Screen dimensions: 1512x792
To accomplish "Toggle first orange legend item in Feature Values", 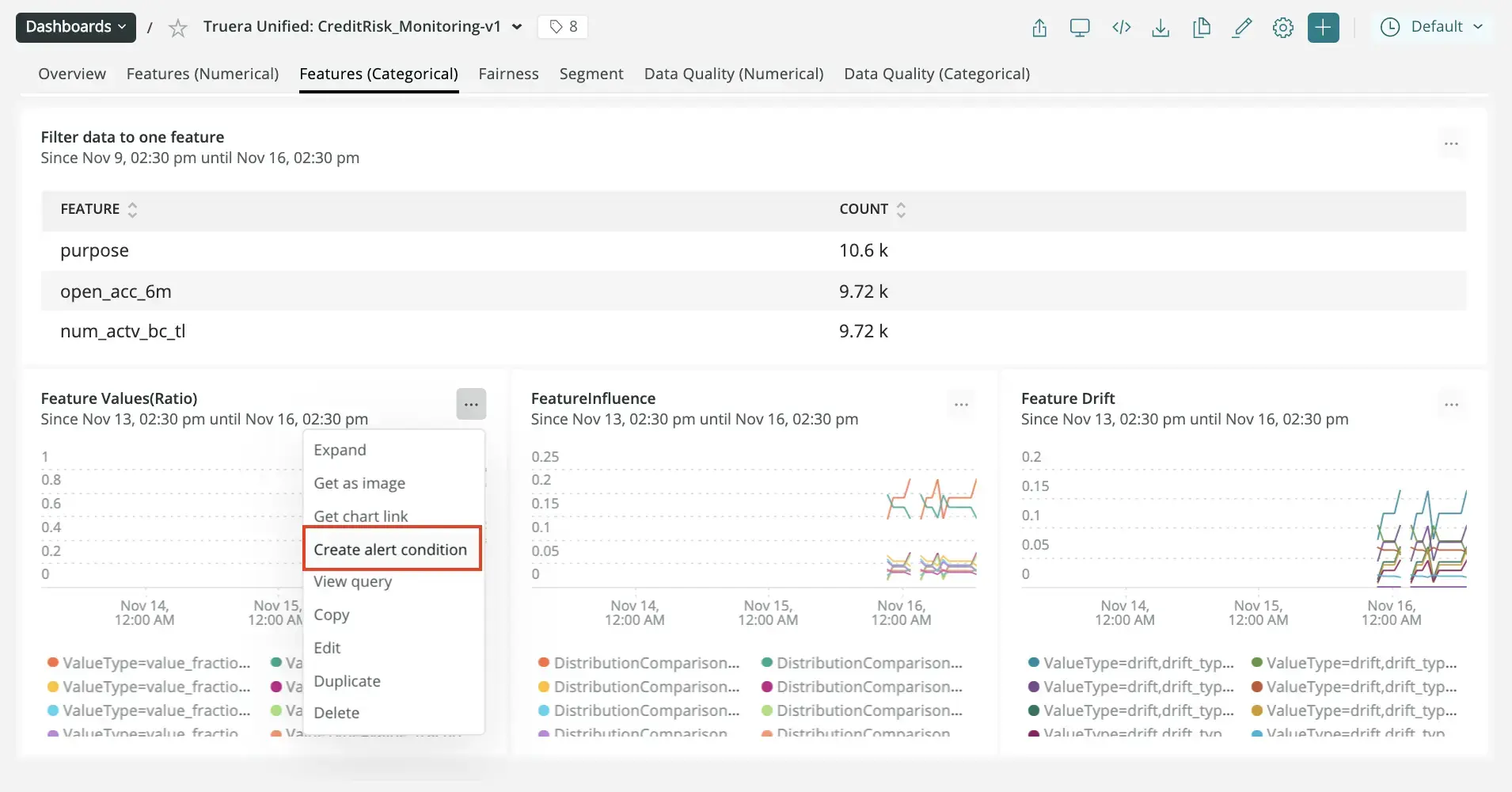I will click(x=149, y=663).
